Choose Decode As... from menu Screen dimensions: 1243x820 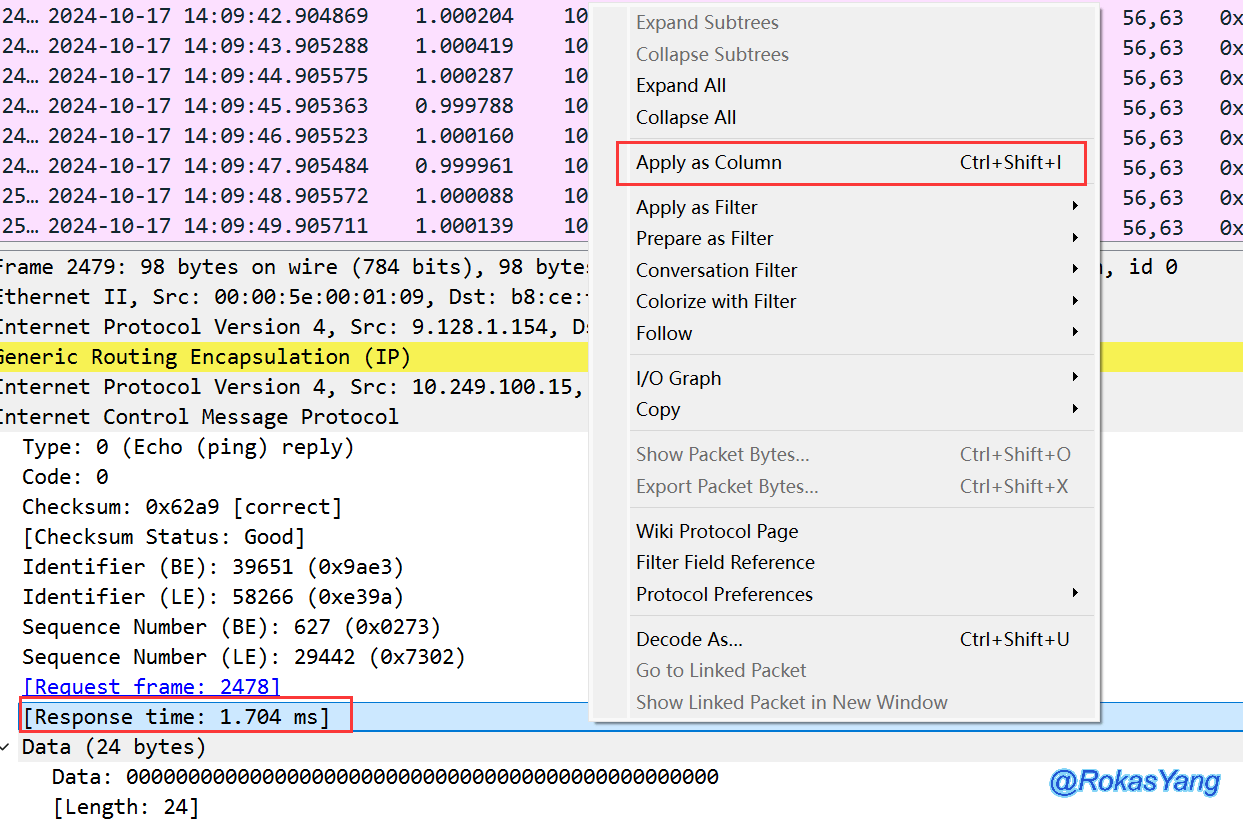pyautogui.click(x=689, y=640)
